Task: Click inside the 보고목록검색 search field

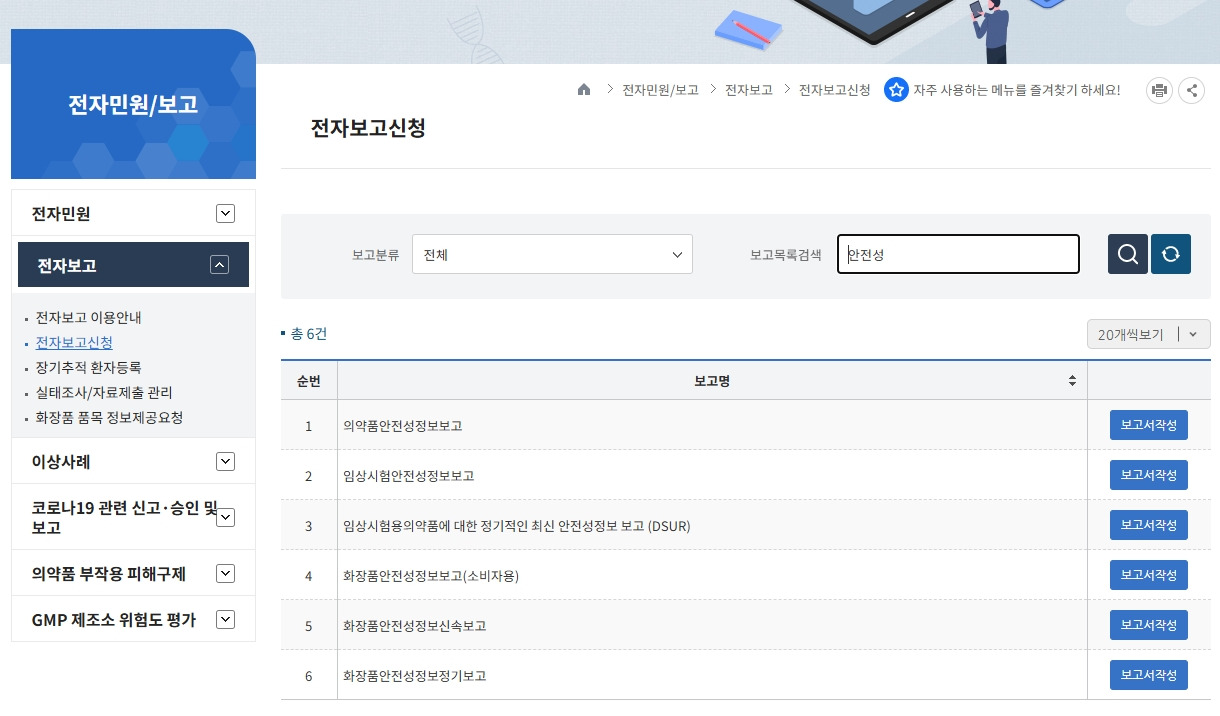Action: pyautogui.click(x=957, y=254)
